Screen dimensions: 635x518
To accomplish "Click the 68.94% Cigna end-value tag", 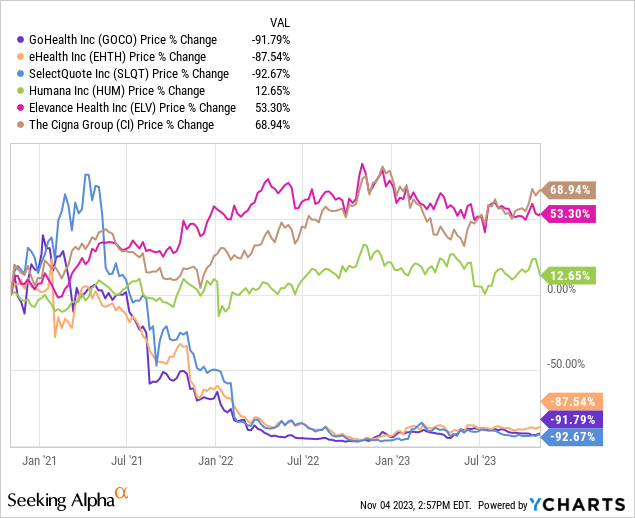I will pyautogui.click(x=571, y=189).
